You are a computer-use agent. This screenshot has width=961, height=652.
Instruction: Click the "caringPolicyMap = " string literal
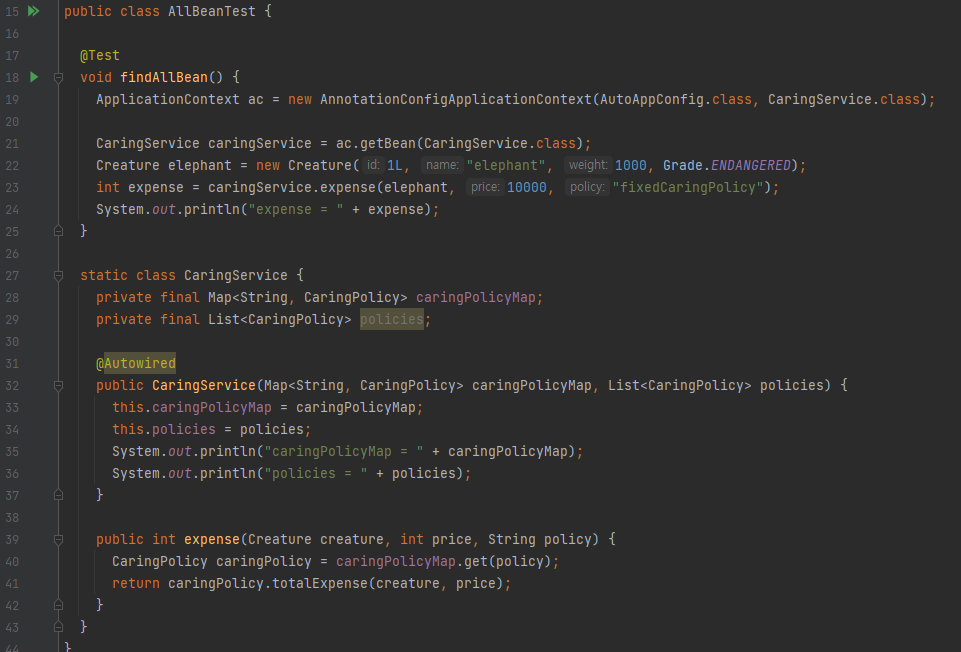[x=344, y=452]
